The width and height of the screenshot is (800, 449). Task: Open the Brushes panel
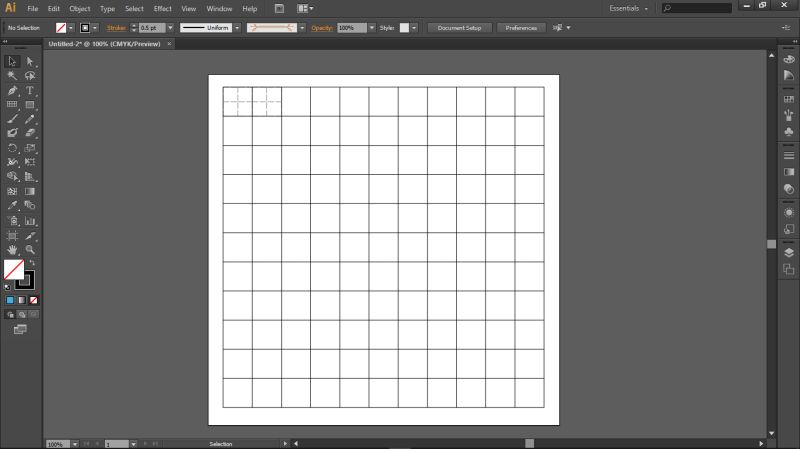coord(789,115)
